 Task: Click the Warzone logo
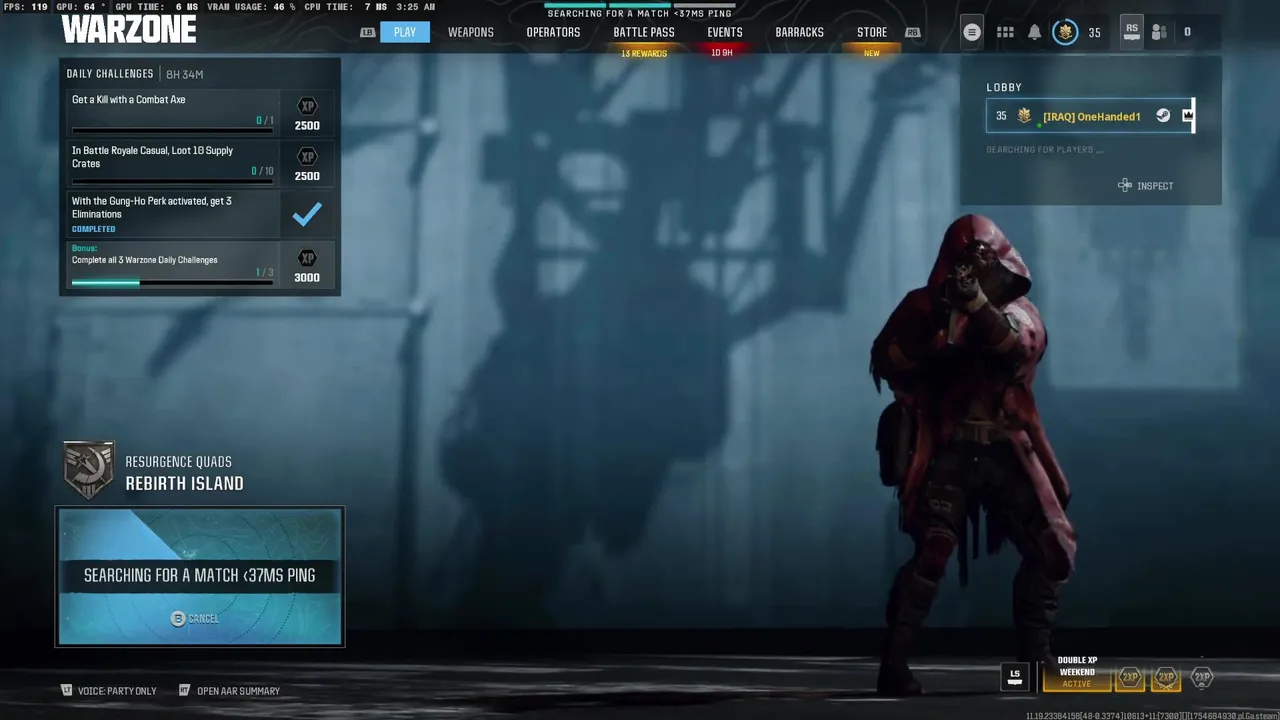pos(128,29)
